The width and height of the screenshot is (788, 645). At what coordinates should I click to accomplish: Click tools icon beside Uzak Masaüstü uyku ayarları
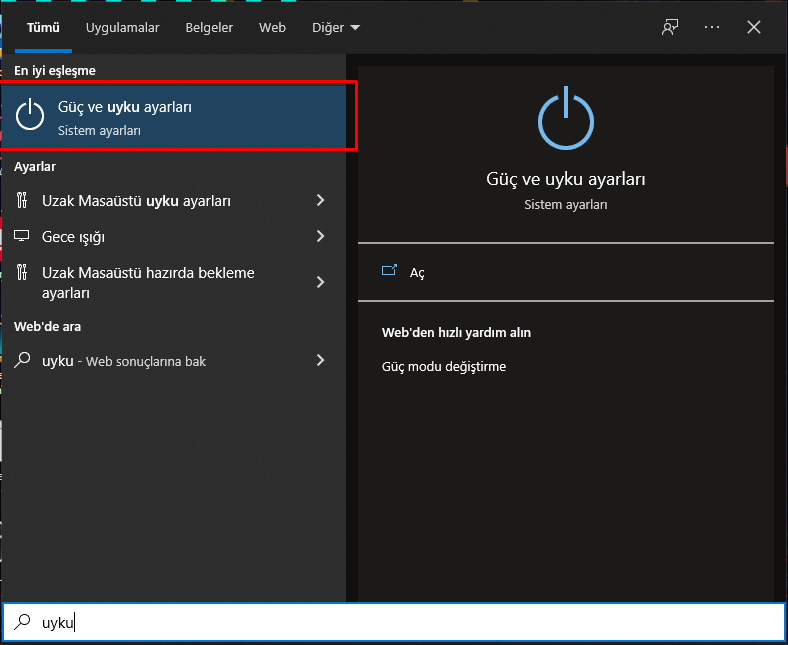coord(22,200)
